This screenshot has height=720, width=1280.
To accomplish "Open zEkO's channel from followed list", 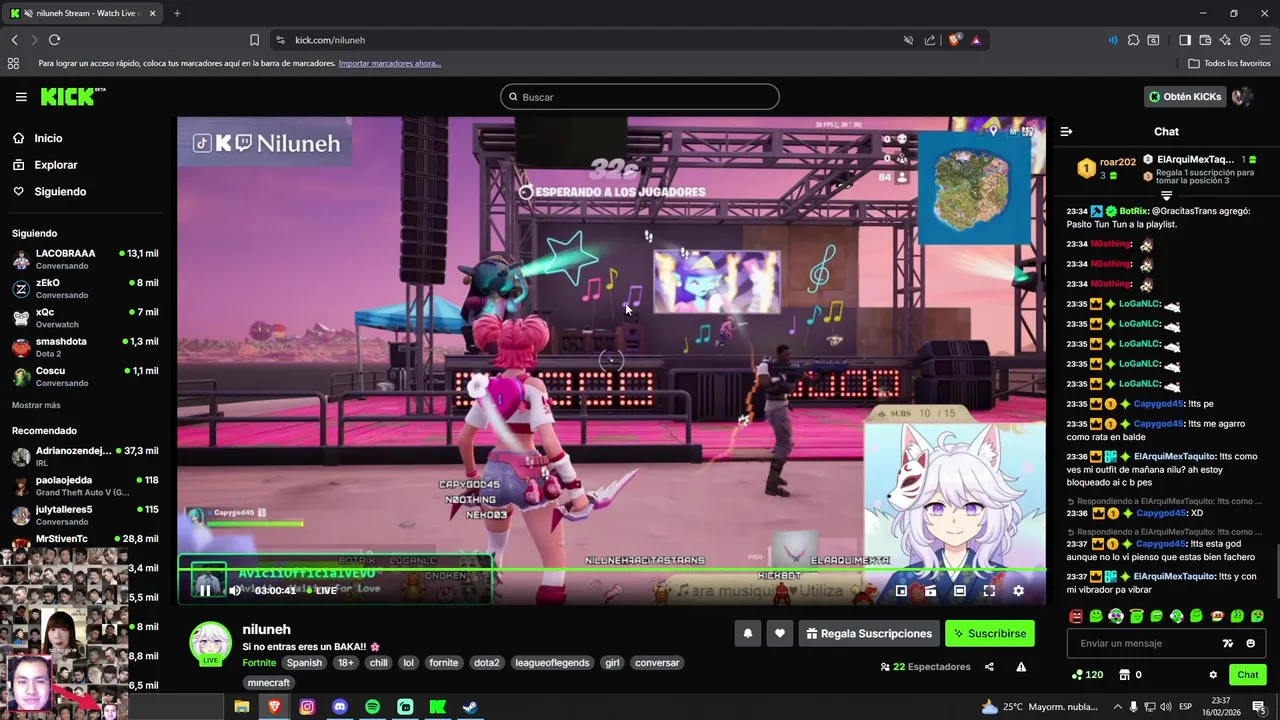I will (x=85, y=288).
